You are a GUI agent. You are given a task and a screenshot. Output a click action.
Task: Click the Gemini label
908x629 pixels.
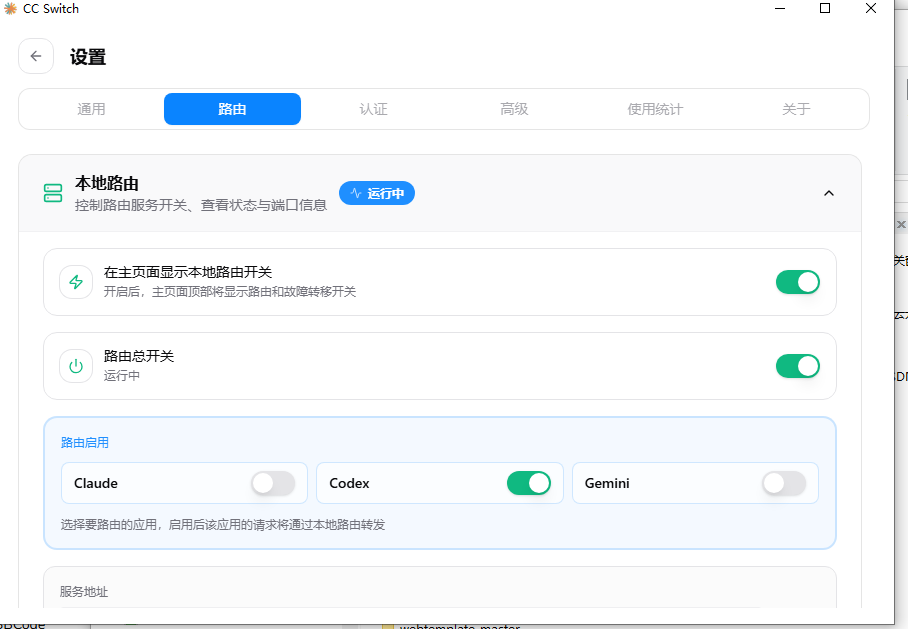click(x=607, y=483)
